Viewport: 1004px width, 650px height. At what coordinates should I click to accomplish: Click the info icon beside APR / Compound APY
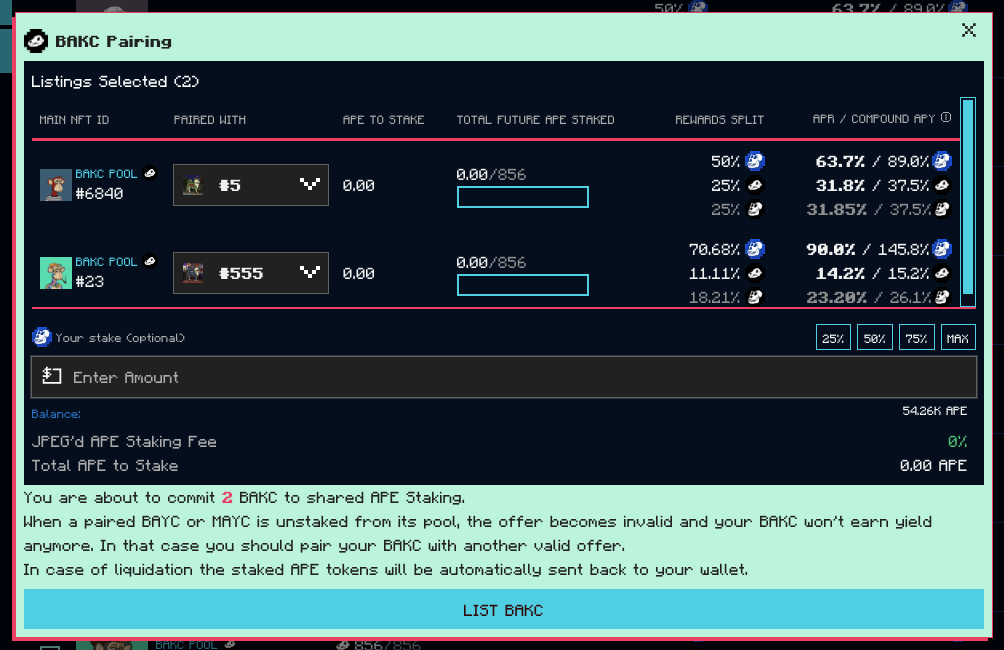946,118
